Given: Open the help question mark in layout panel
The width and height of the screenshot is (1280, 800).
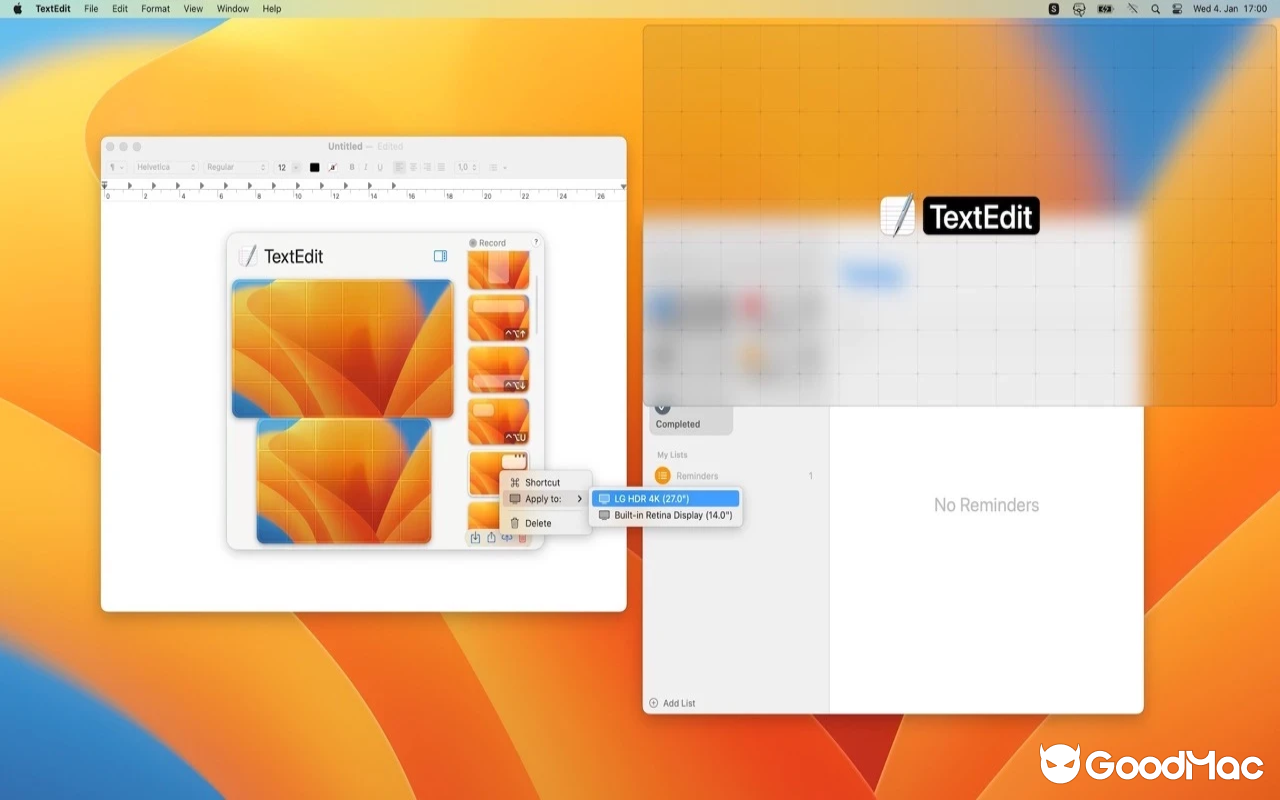Looking at the screenshot, I should [536, 242].
